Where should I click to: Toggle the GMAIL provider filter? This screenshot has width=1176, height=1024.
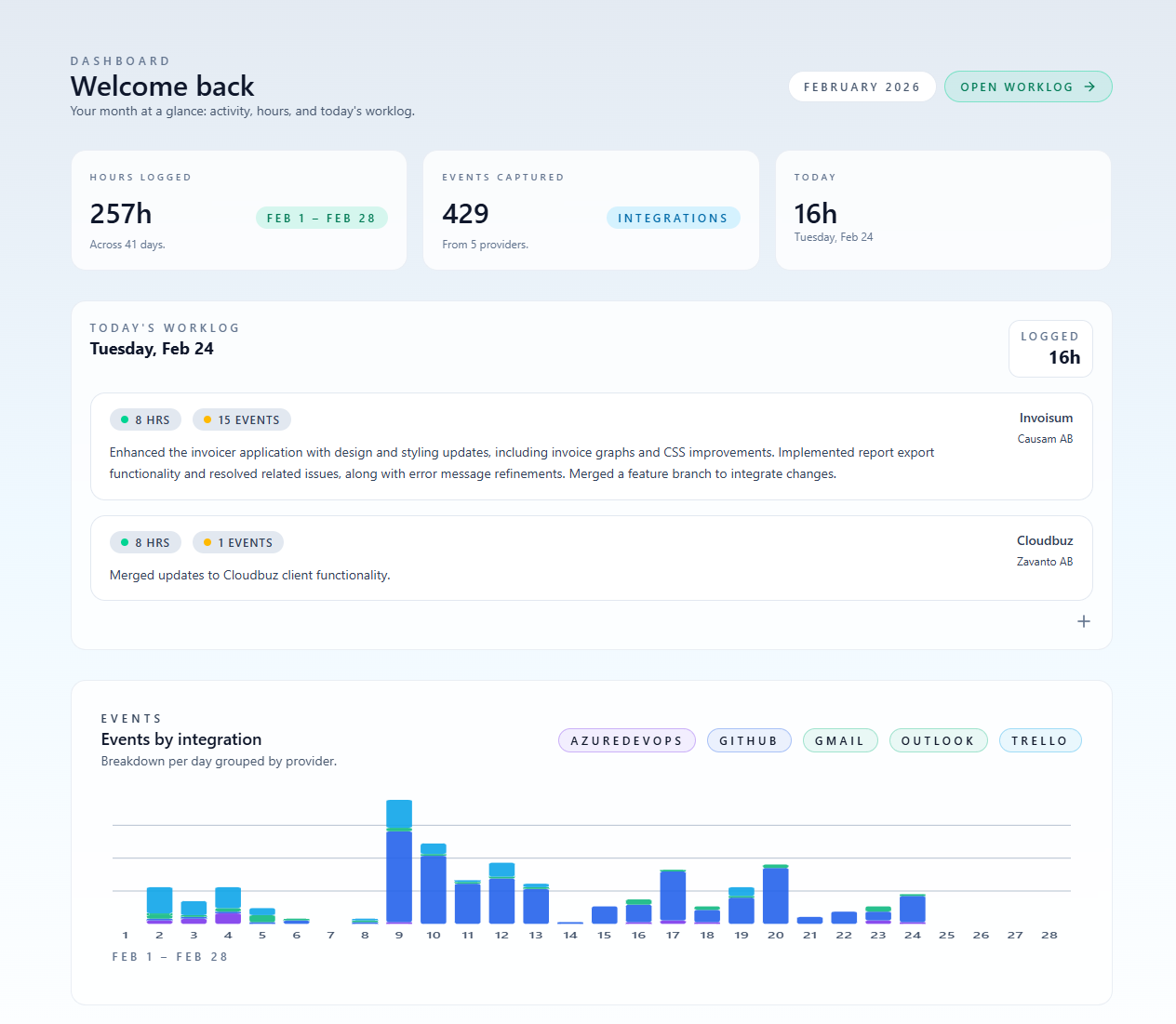click(840, 740)
